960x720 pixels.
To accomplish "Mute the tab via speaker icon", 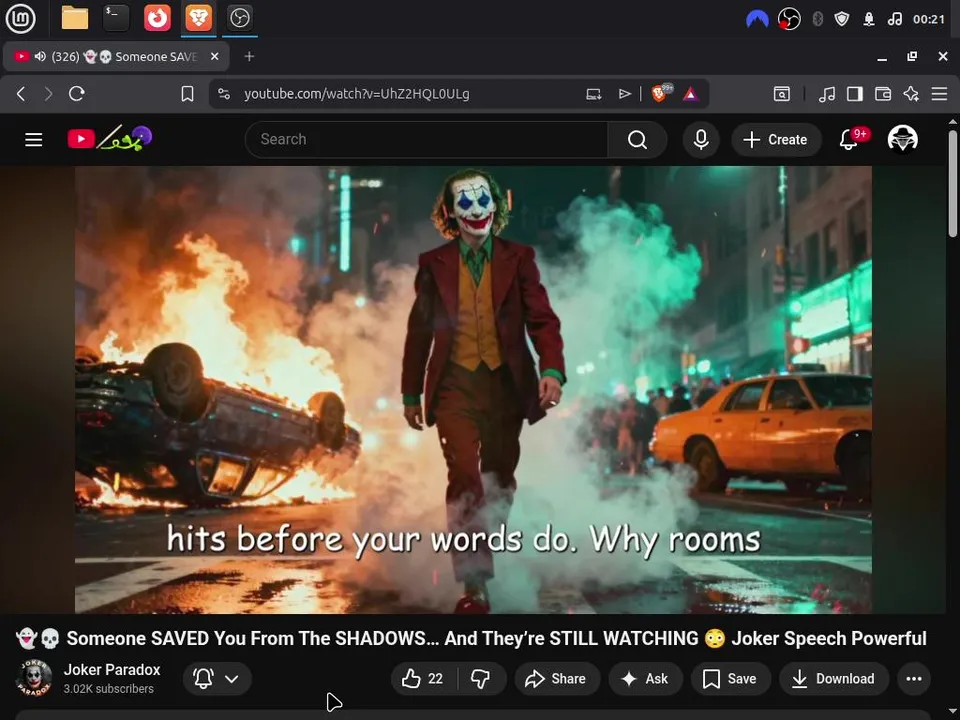I will tap(40, 56).
